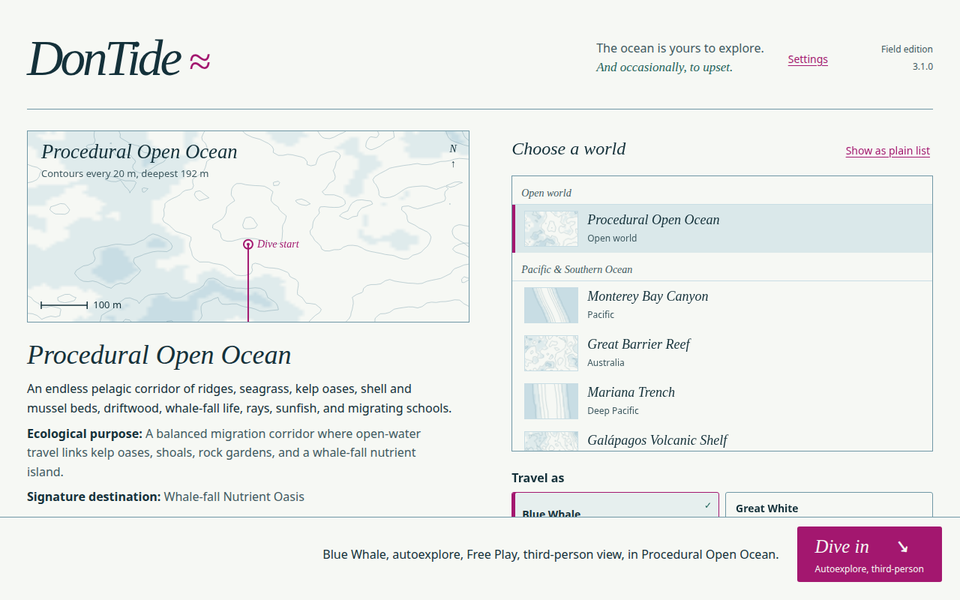Click the arrow icon on Dive in button
The width and height of the screenshot is (960, 600).
(903, 547)
